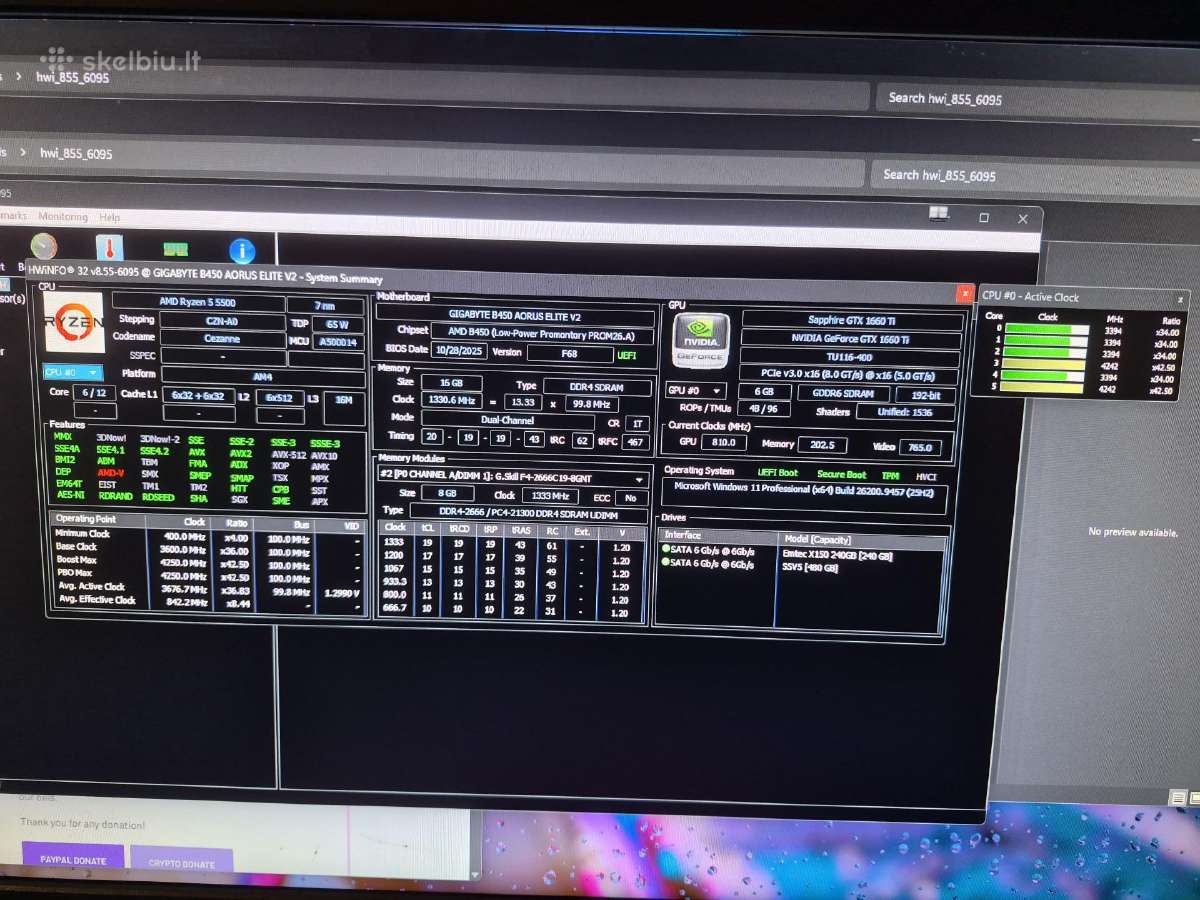Click the AMD Ryzen 5 5500 name field

click(x=198, y=301)
